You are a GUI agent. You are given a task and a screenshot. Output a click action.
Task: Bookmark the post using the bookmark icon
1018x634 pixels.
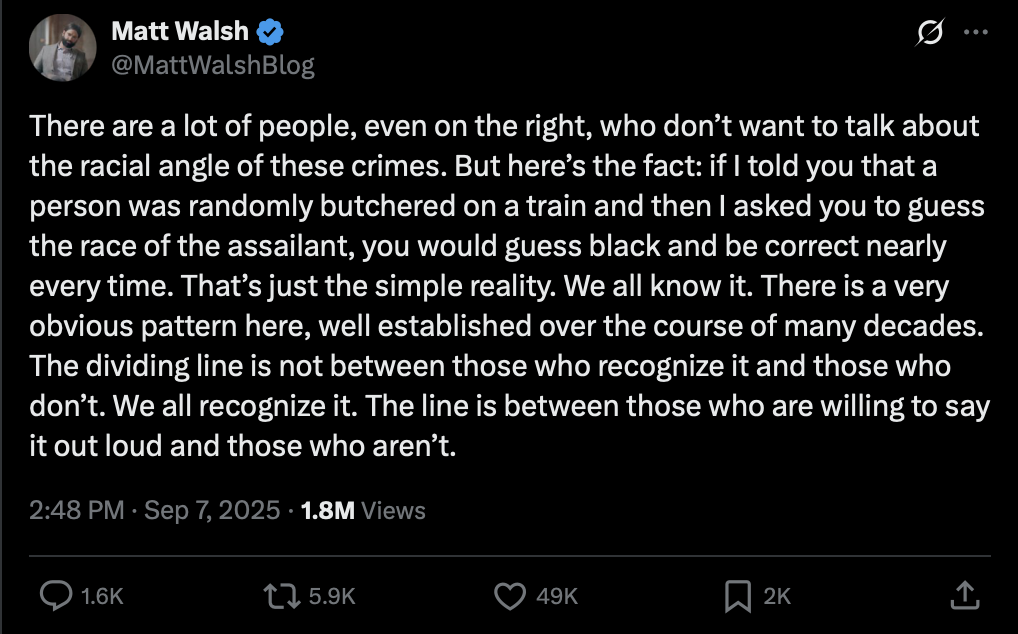(x=738, y=596)
